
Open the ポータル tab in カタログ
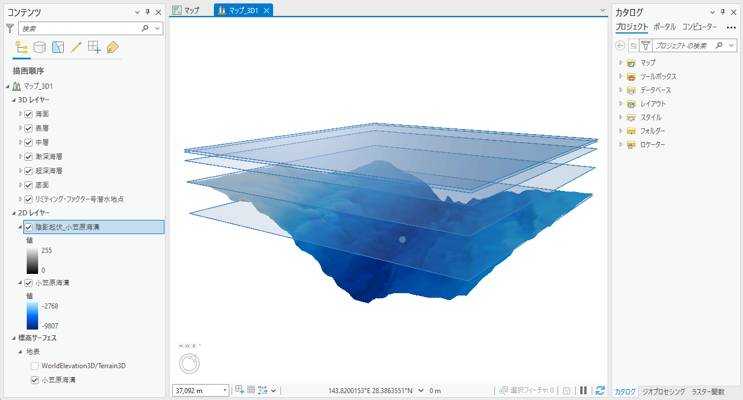664,27
